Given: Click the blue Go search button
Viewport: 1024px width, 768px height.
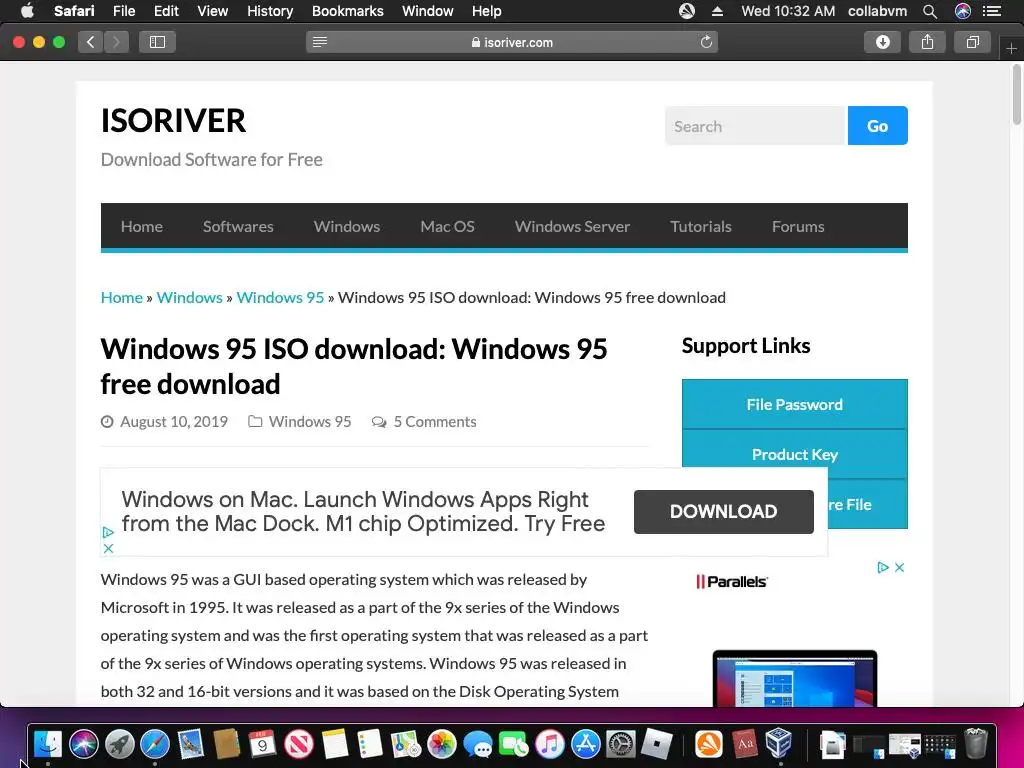Looking at the screenshot, I should tap(877, 125).
